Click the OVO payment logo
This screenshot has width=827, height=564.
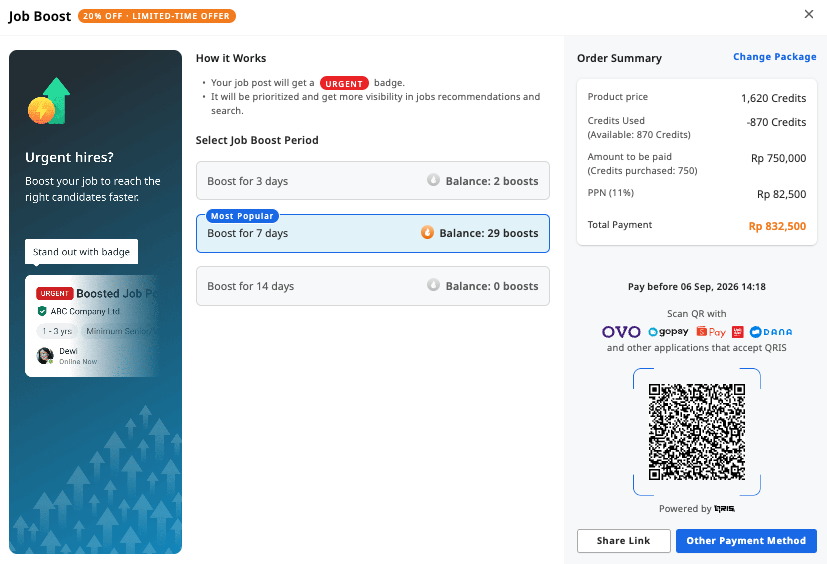tap(621, 332)
